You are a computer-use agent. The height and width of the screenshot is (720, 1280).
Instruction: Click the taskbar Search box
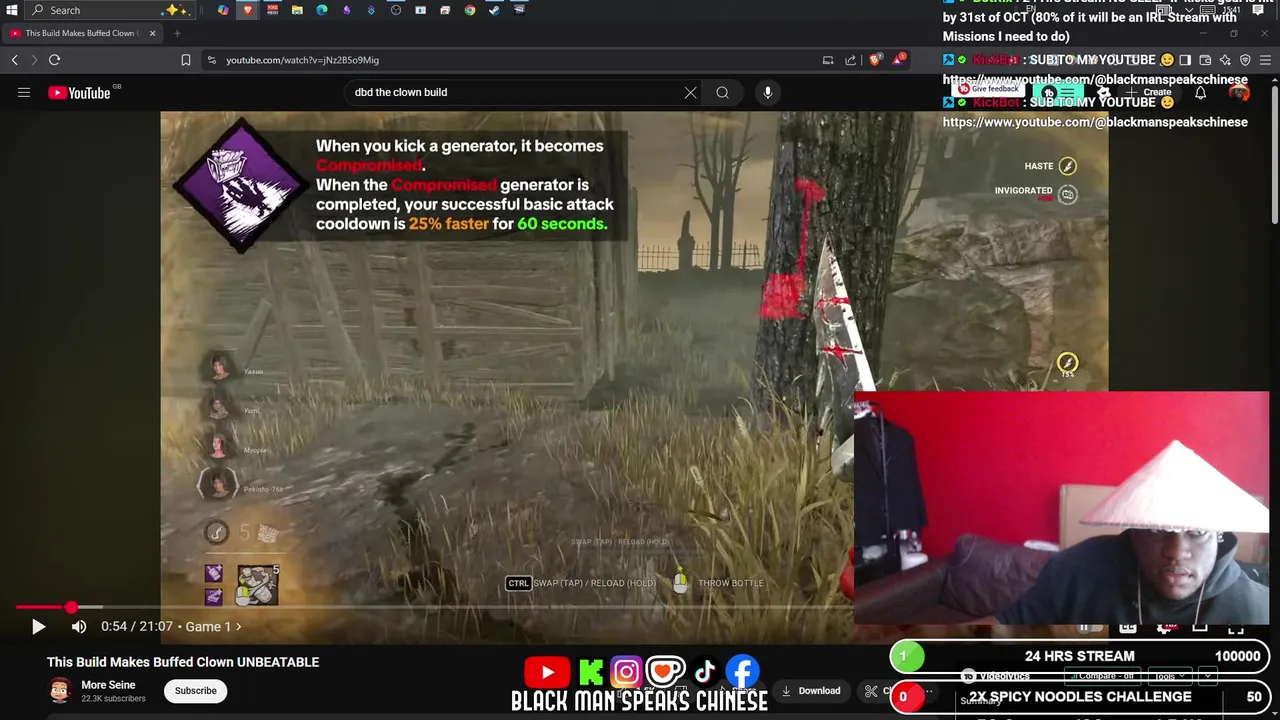108,10
